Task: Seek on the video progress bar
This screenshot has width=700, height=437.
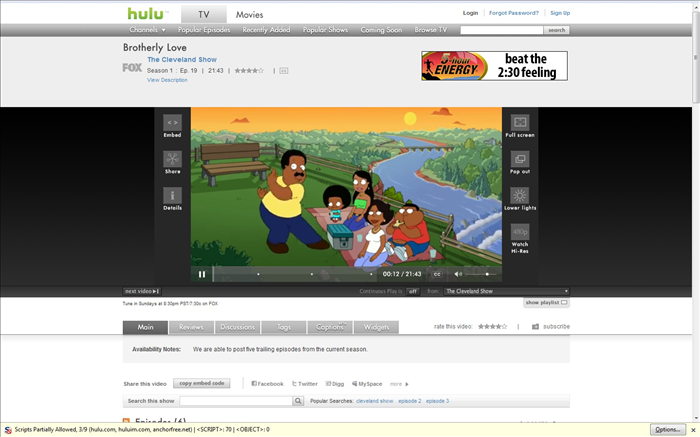Action: click(x=293, y=274)
